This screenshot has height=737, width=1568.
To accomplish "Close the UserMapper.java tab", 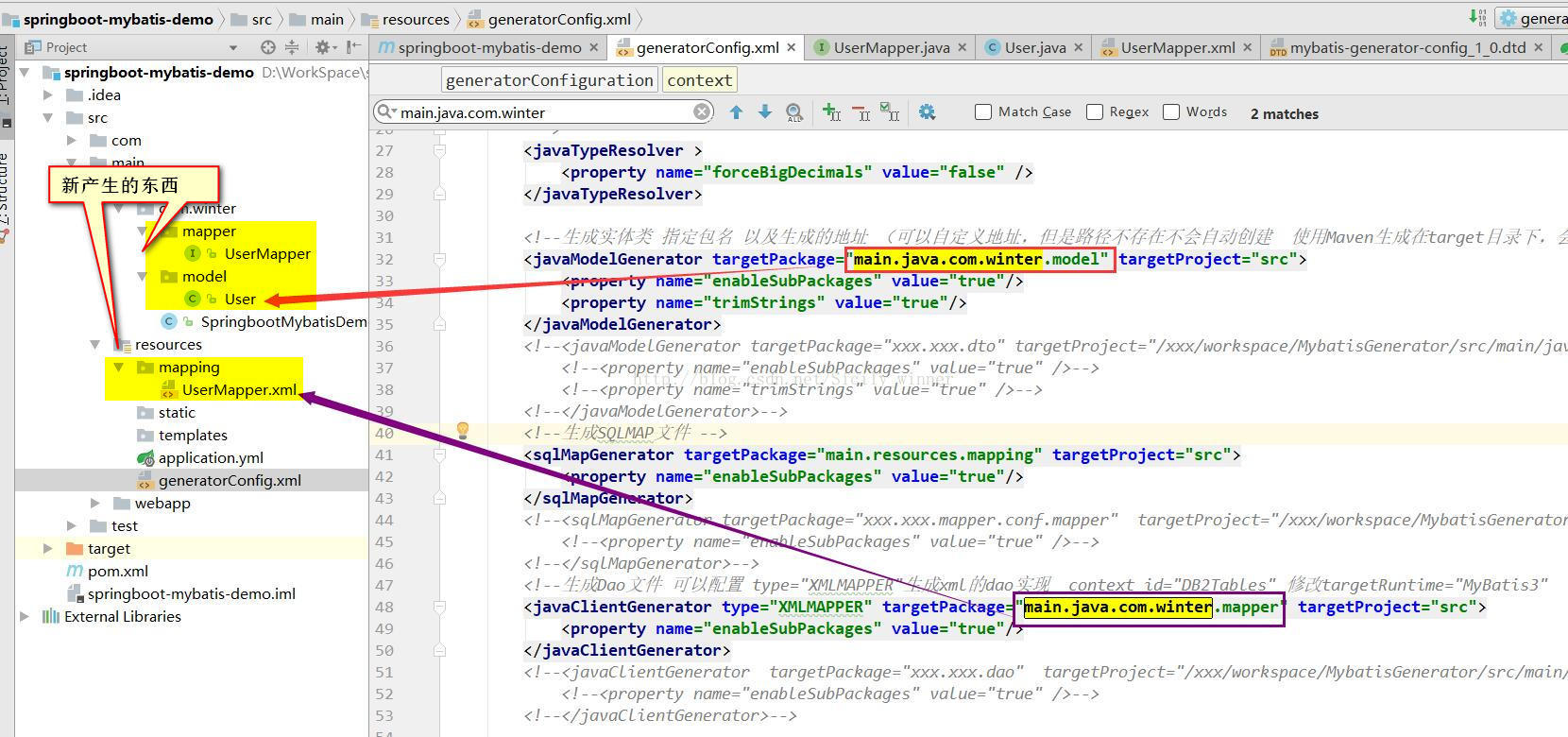I will pyautogui.click(x=962, y=47).
